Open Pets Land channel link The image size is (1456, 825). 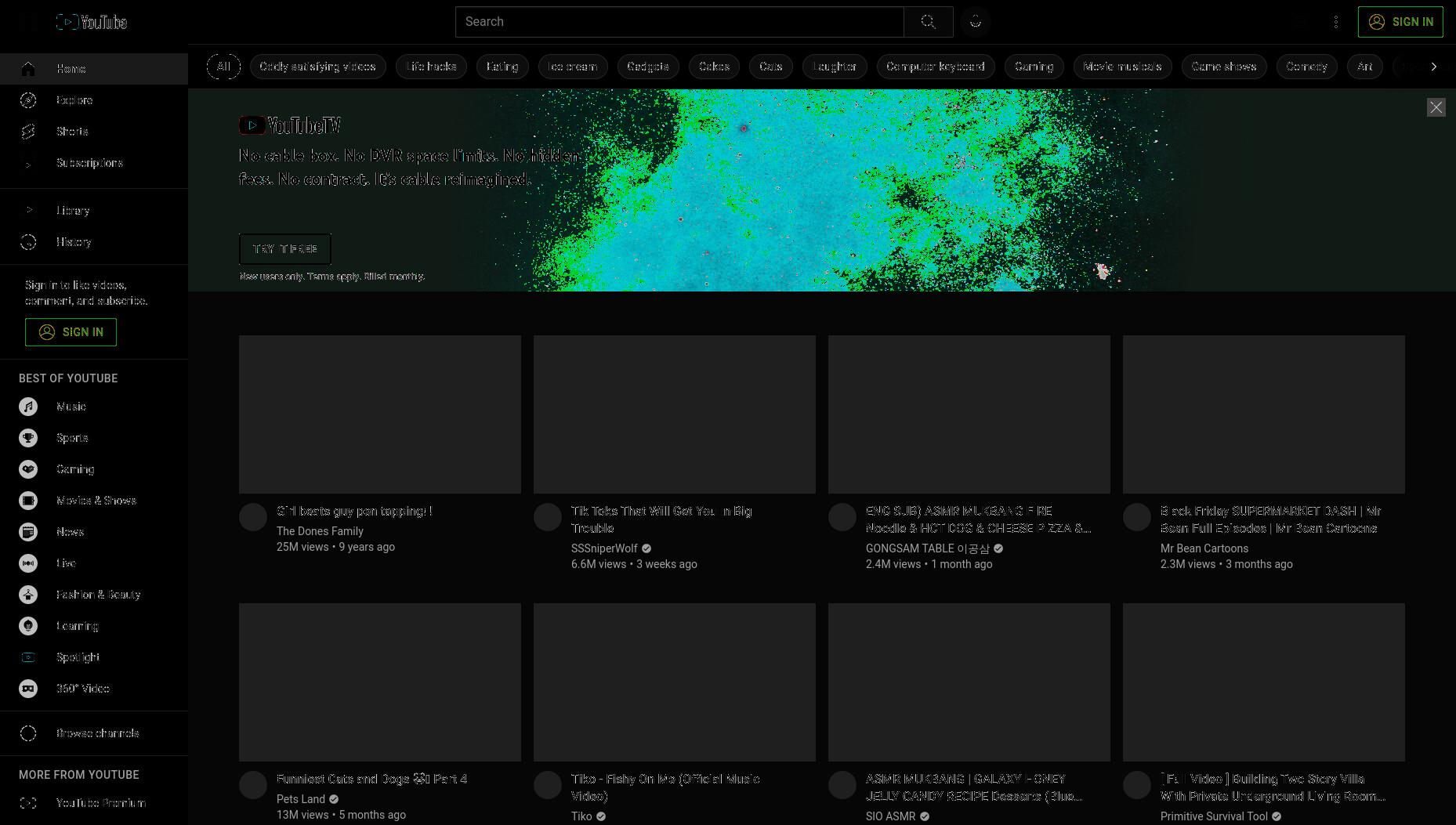[x=301, y=799]
